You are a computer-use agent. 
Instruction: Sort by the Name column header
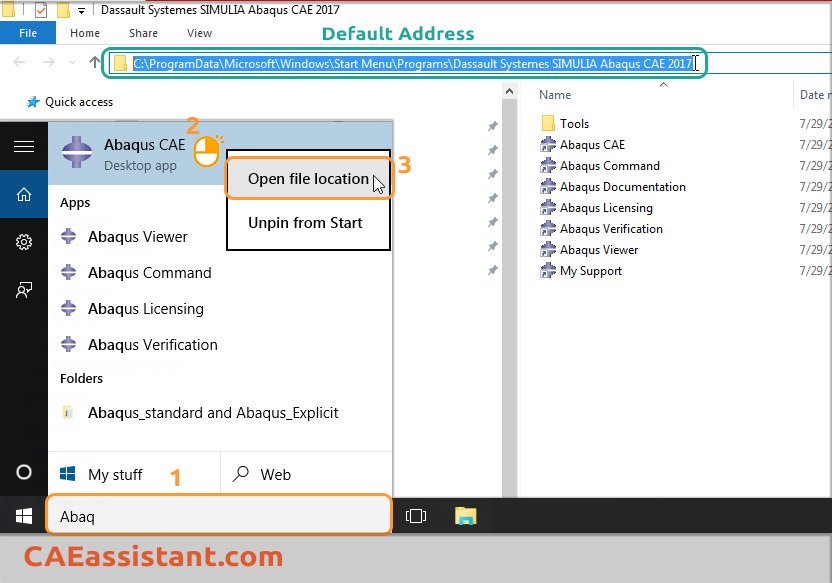(x=555, y=94)
